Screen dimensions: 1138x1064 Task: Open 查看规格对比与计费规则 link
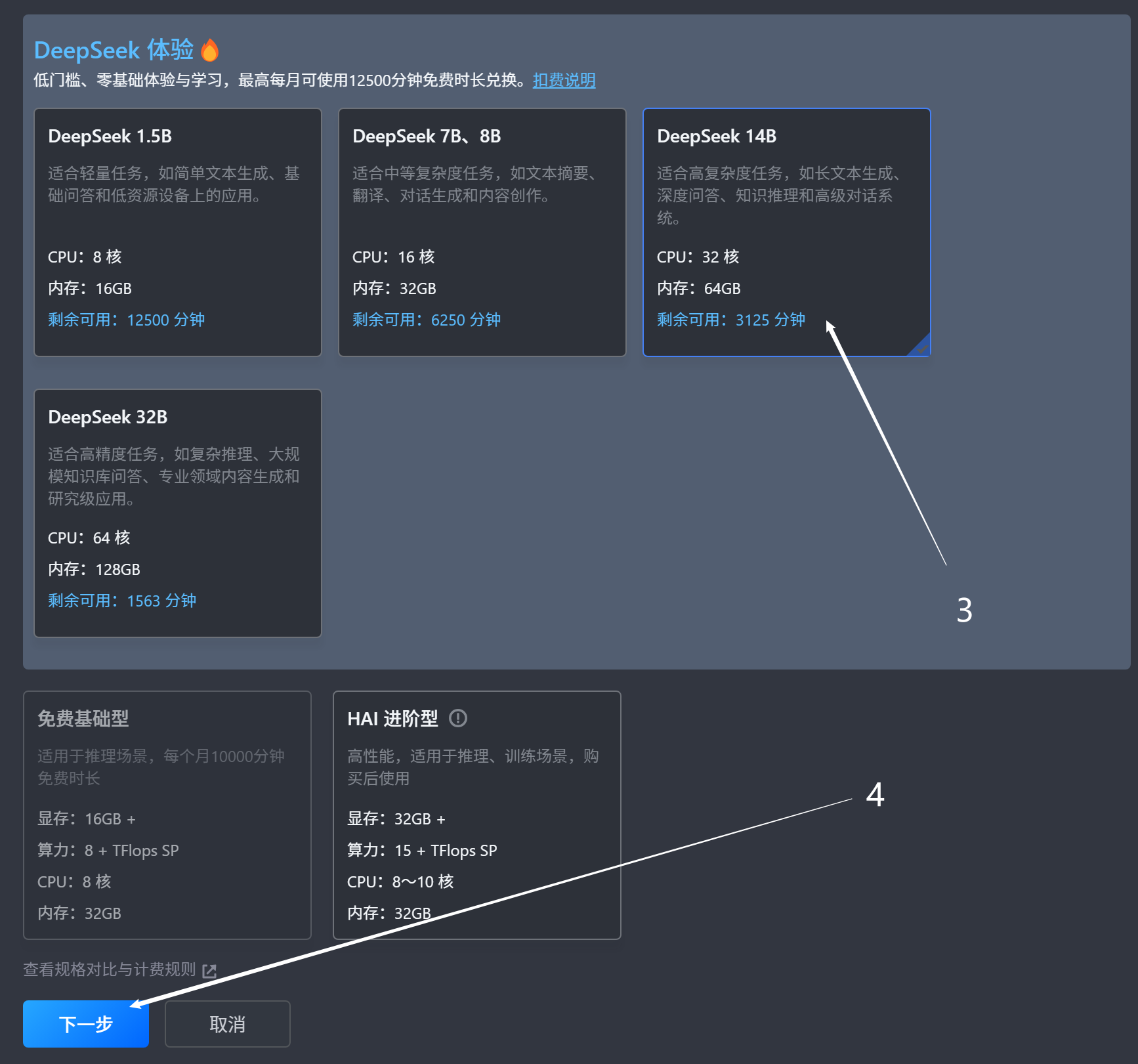[110, 969]
